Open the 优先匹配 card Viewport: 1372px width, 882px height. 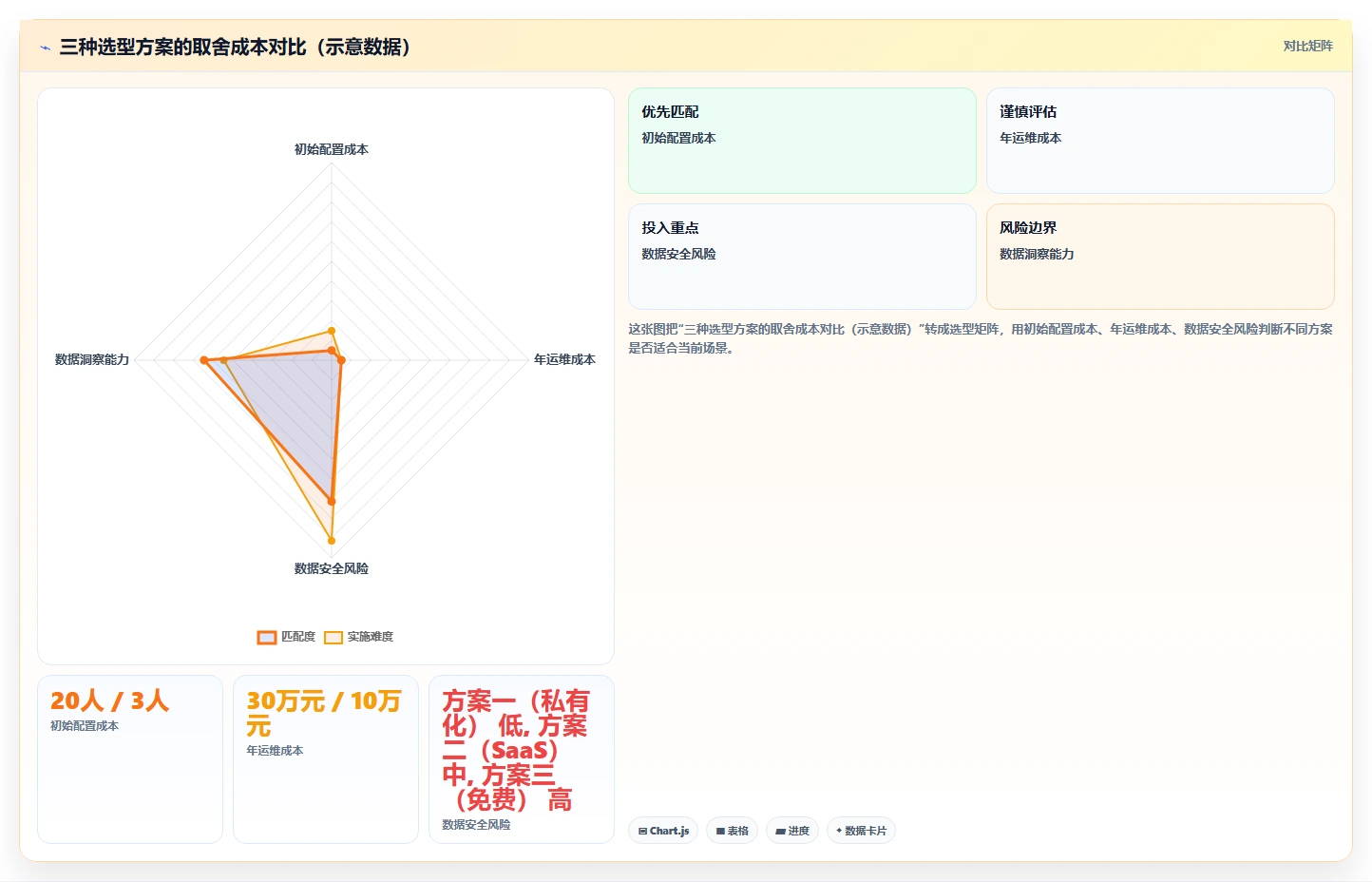point(802,141)
